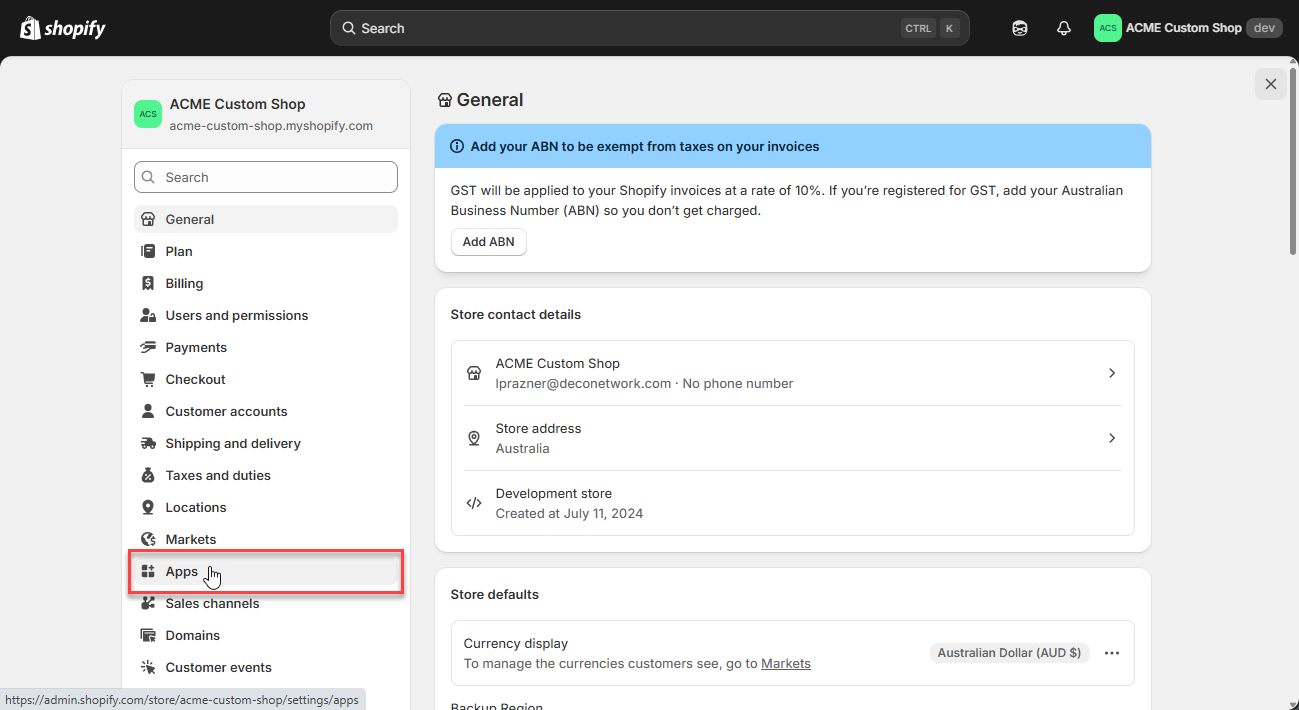Click the Shipping and delivery truck icon
This screenshot has height=710, width=1299.
pos(148,443)
